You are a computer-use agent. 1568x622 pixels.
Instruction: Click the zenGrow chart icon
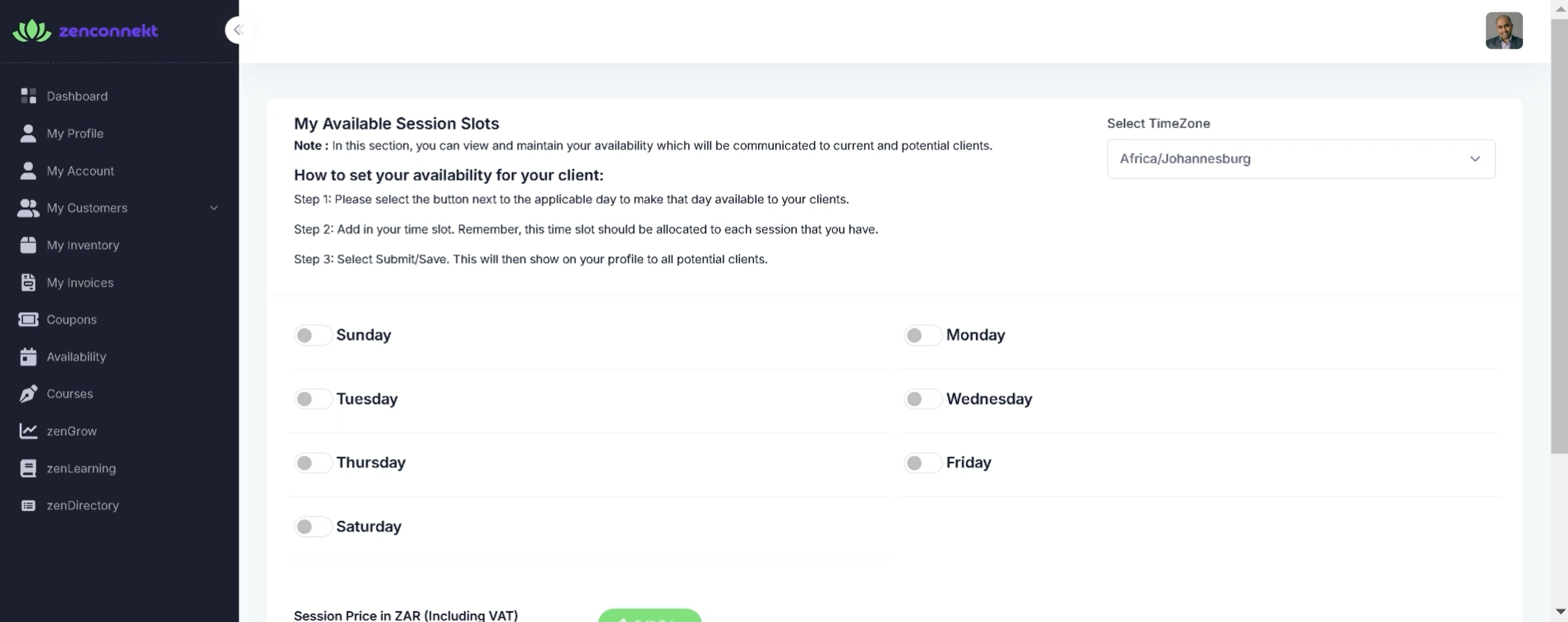coord(28,431)
